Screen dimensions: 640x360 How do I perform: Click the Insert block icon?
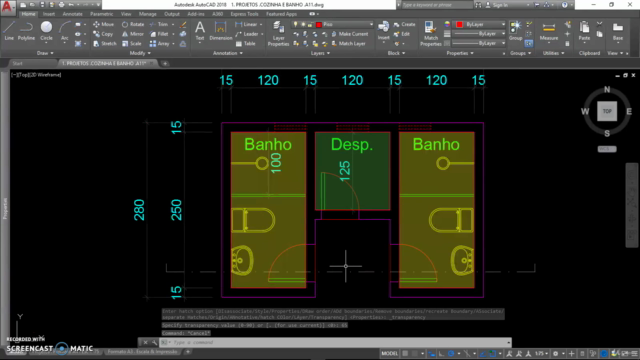[x=383, y=31]
